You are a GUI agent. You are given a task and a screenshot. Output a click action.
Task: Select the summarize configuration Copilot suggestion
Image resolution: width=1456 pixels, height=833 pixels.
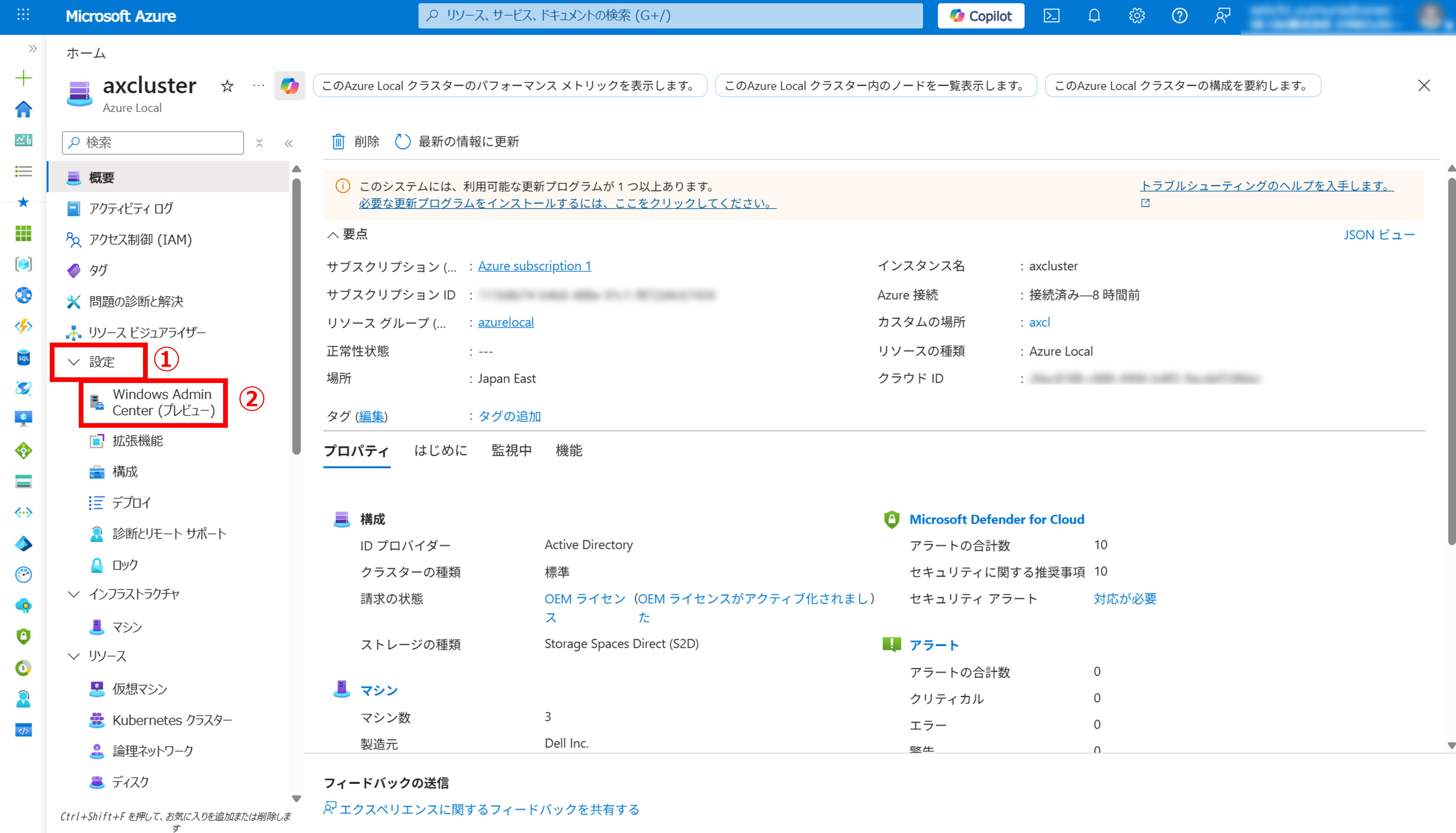point(1182,86)
